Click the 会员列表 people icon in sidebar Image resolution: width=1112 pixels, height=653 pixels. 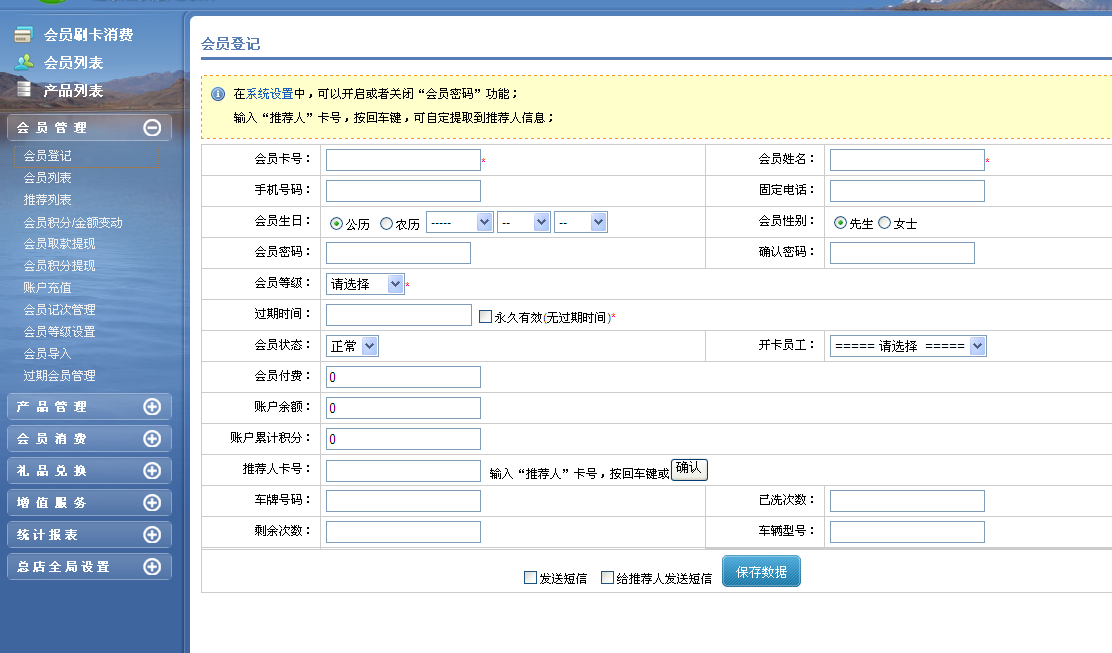click(x=23, y=62)
